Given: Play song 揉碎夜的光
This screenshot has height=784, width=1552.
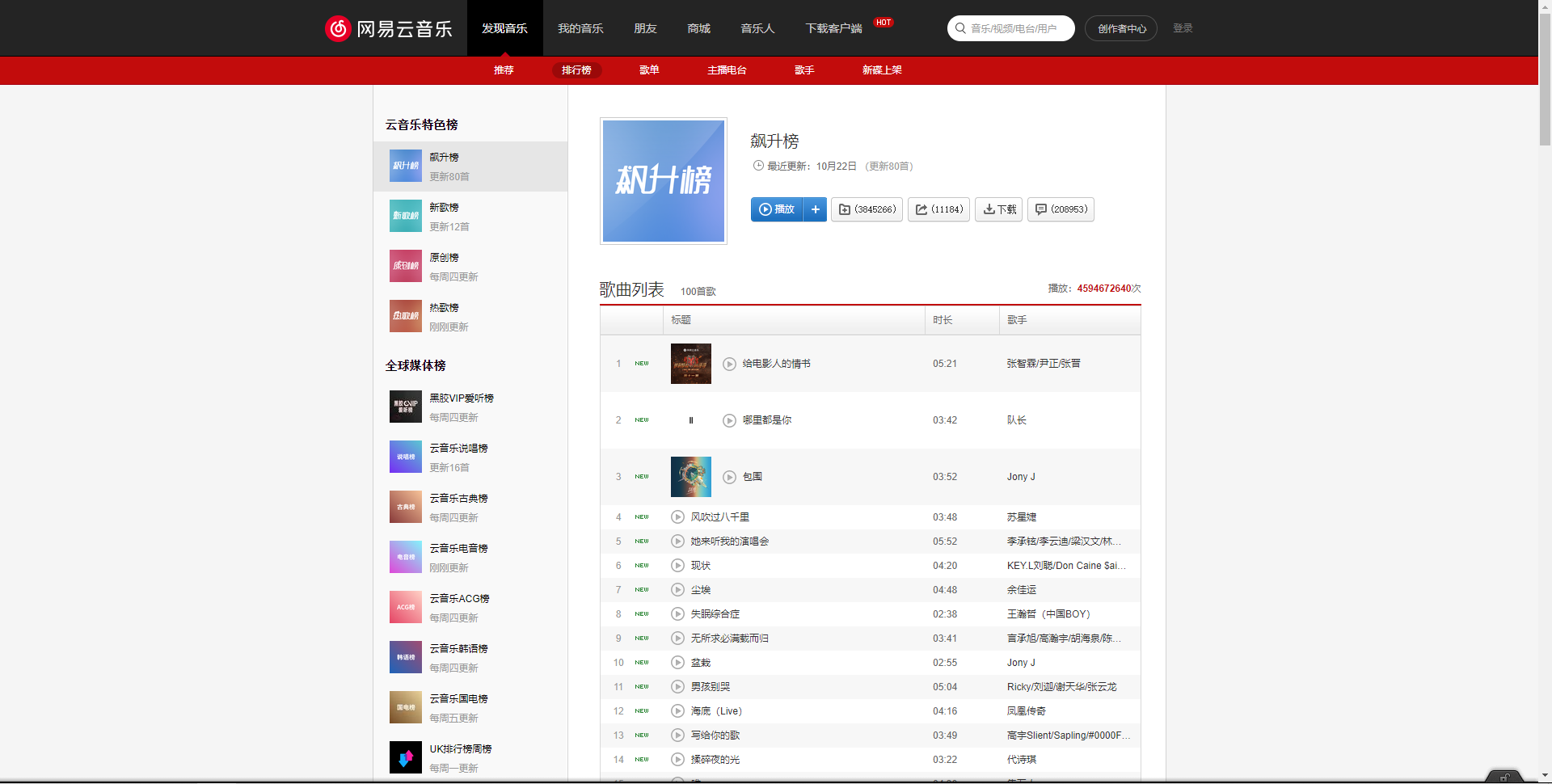Looking at the screenshot, I should tap(678, 760).
